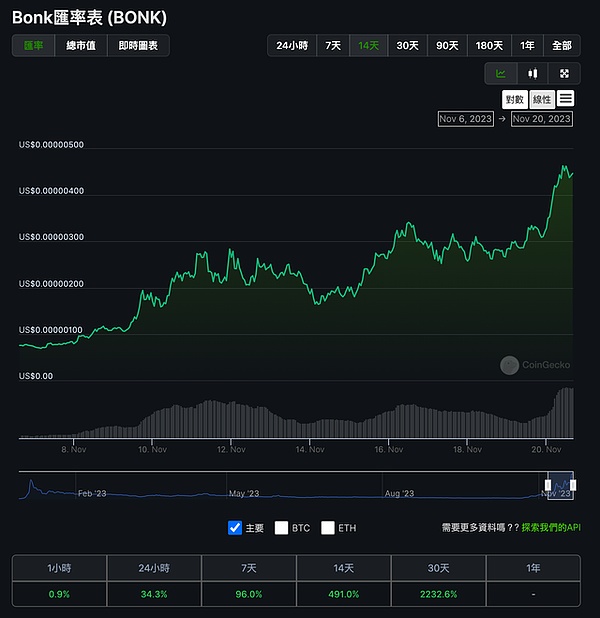Viewport: 600px width, 618px height.
Task: Switch to the 總市值 tab
Action: tap(82, 46)
